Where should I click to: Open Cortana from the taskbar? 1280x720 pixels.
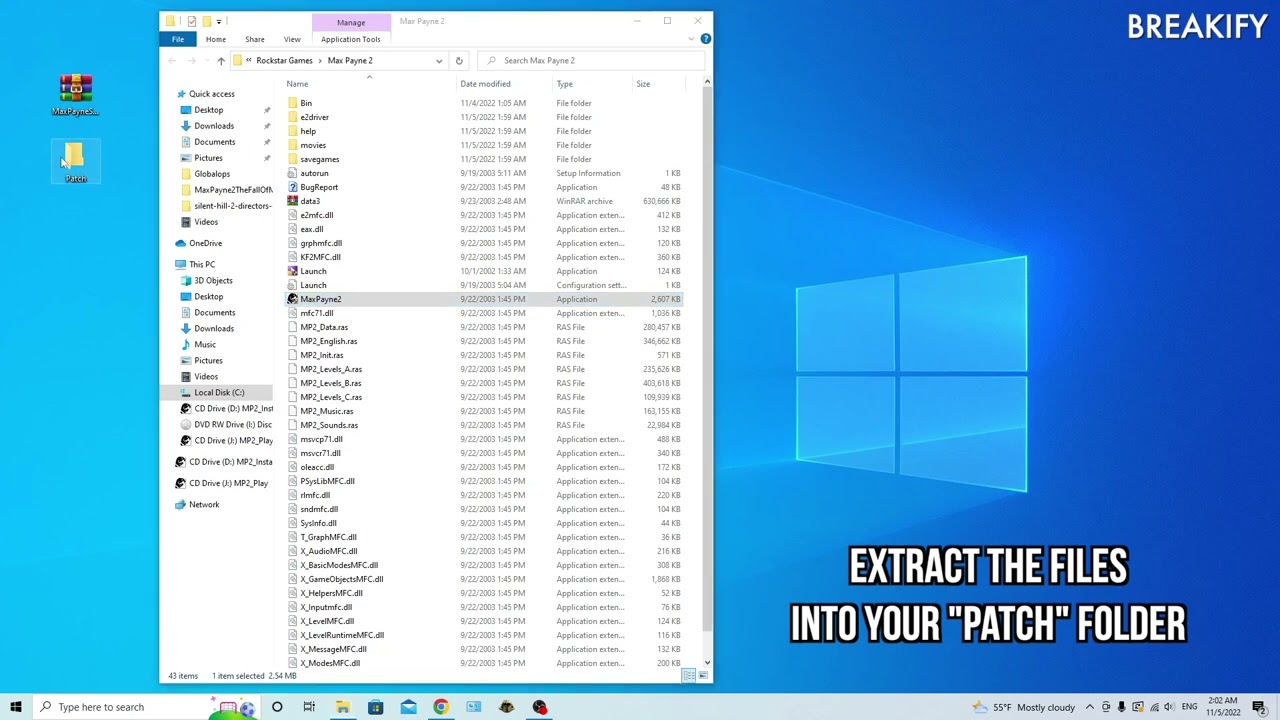[277, 707]
